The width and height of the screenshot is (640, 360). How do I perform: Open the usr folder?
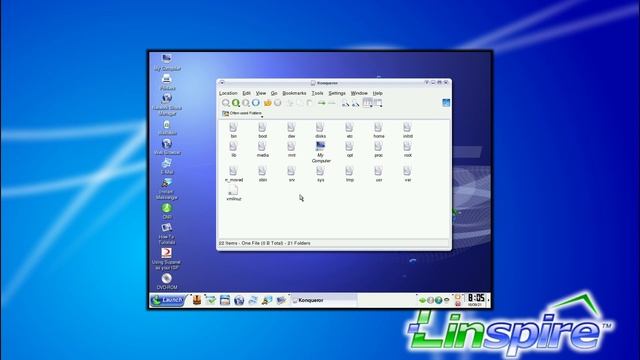click(x=378, y=174)
